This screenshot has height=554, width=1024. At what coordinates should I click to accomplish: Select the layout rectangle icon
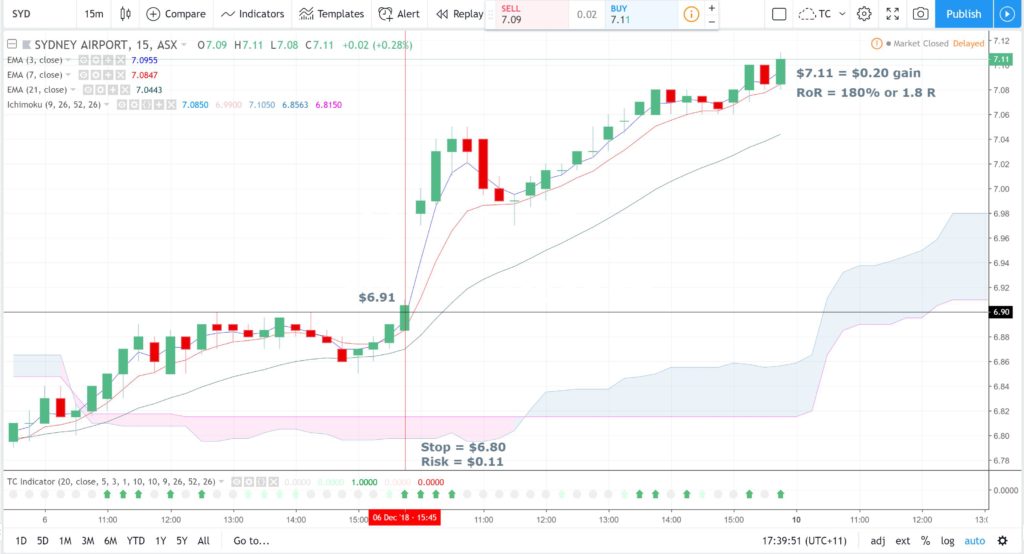[778, 14]
